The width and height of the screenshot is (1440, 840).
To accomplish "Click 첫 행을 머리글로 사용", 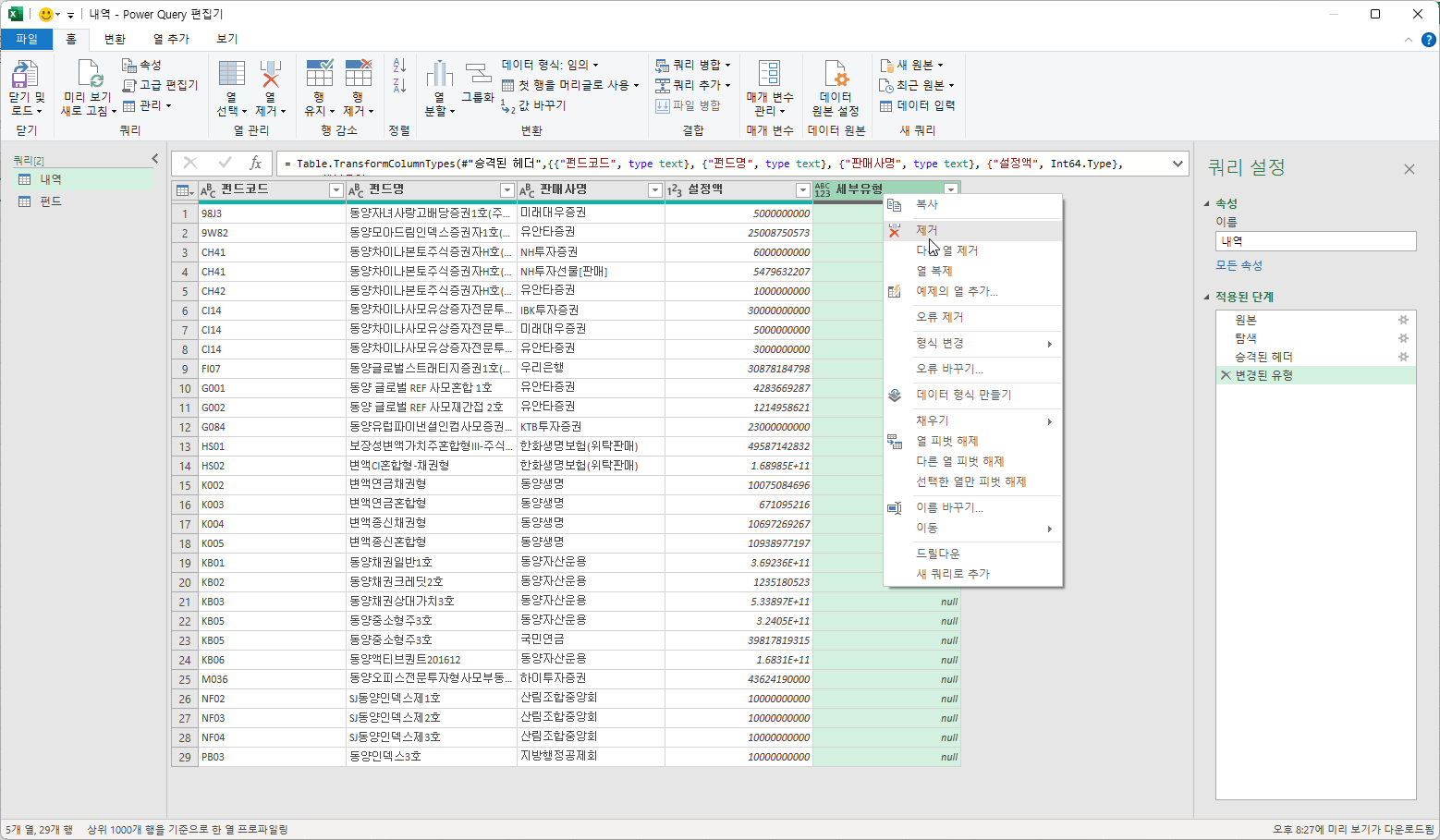I will [570, 85].
